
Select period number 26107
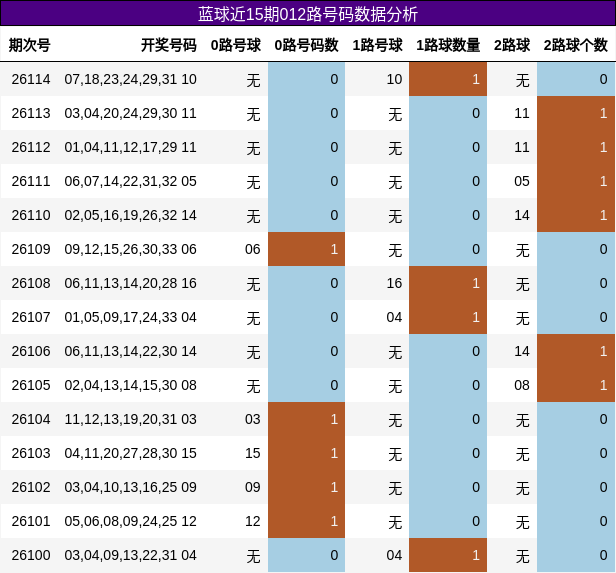tap(31, 317)
